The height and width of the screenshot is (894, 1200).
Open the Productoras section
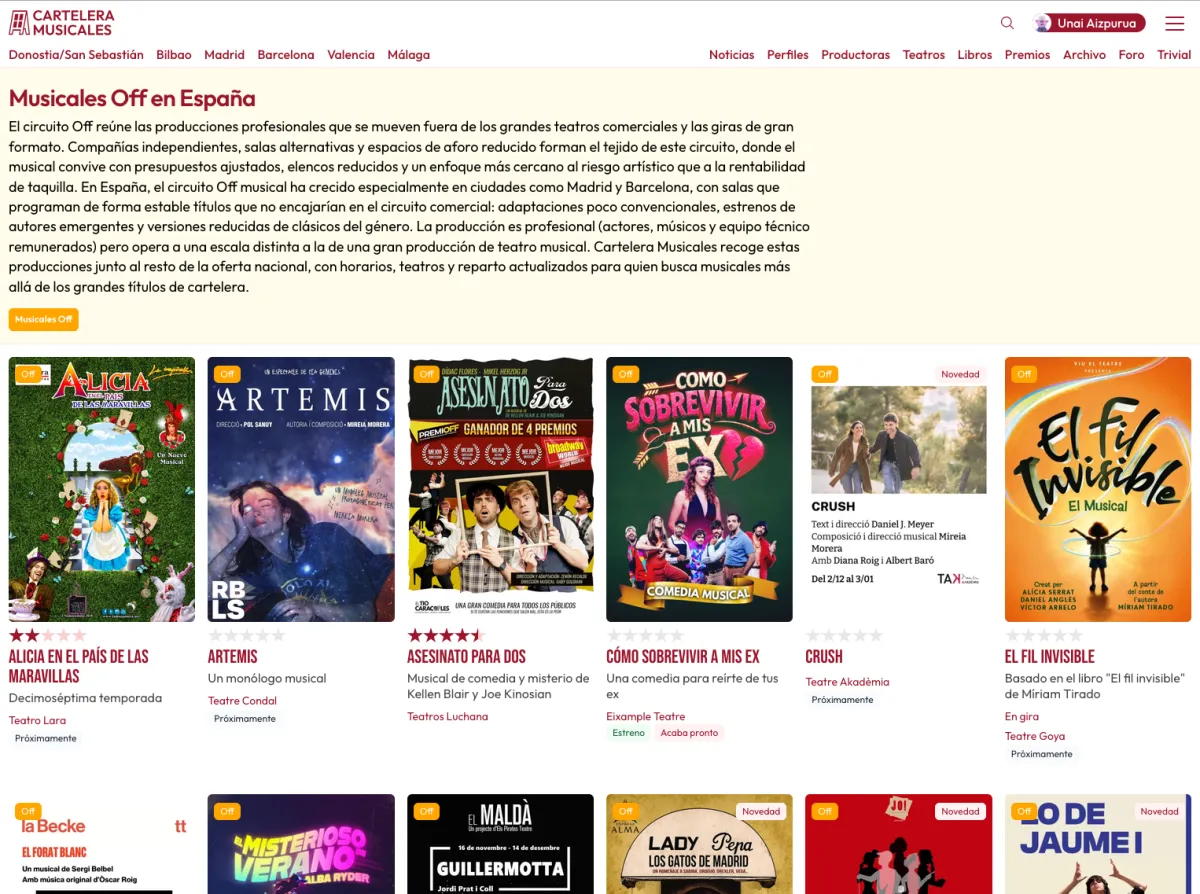(x=855, y=55)
